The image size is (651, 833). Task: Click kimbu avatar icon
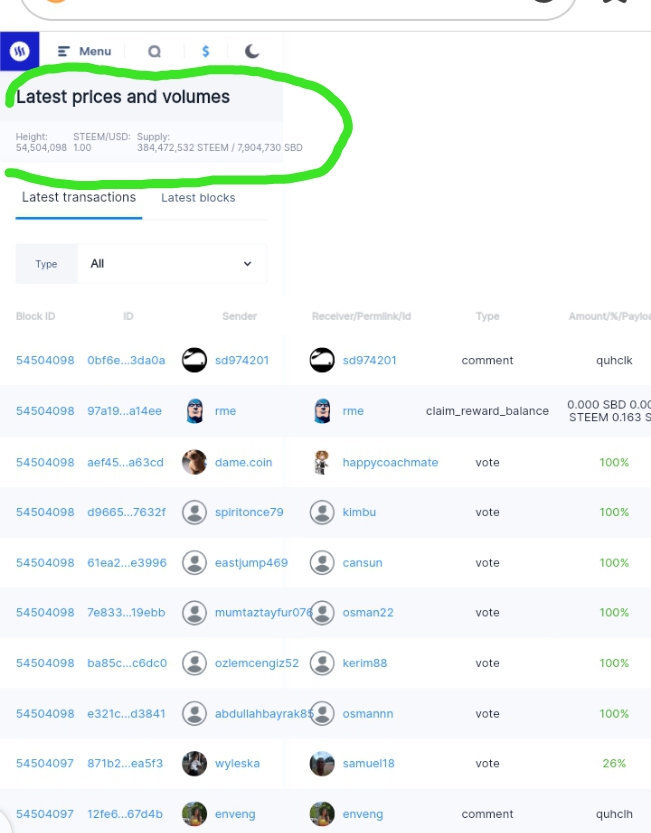click(x=322, y=512)
